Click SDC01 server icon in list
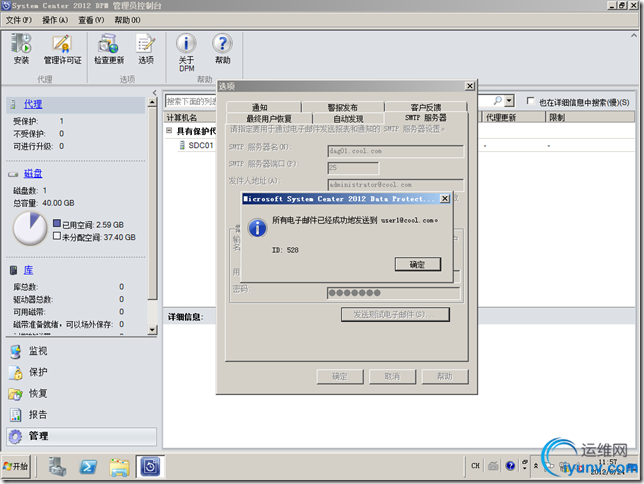644x484 pixels. coord(182,145)
